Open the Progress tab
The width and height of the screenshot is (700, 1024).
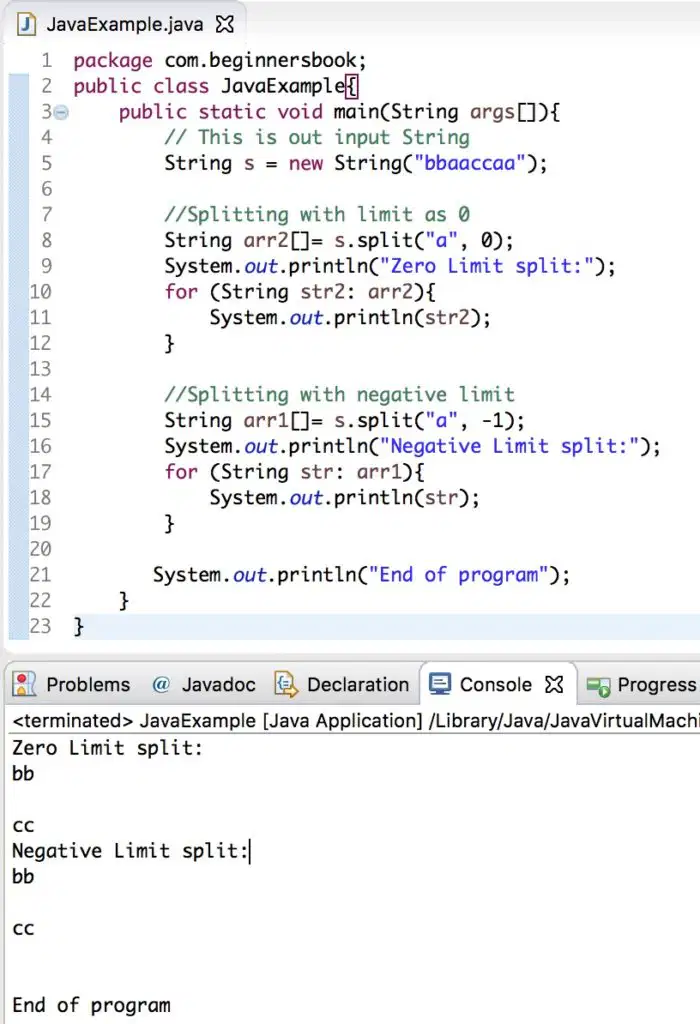641,684
